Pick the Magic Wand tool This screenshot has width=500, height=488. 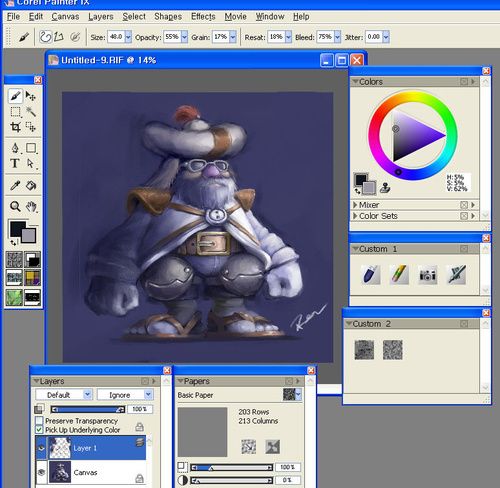[31, 112]
